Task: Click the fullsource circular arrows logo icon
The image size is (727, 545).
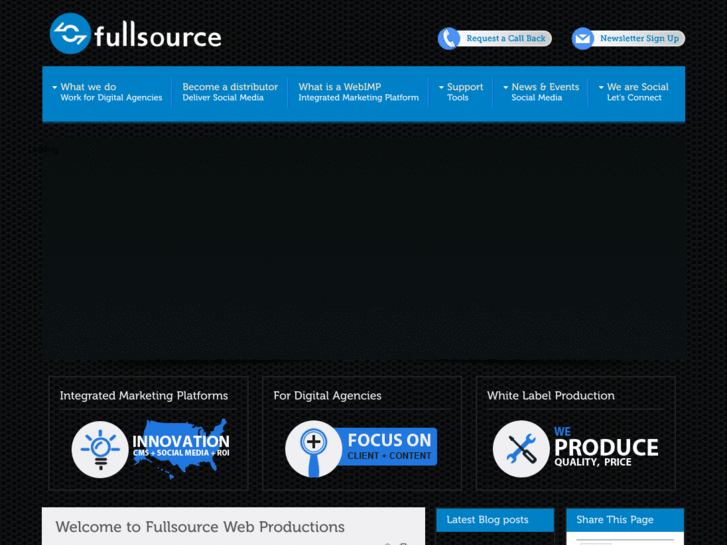Action: (x=70, y=33)
